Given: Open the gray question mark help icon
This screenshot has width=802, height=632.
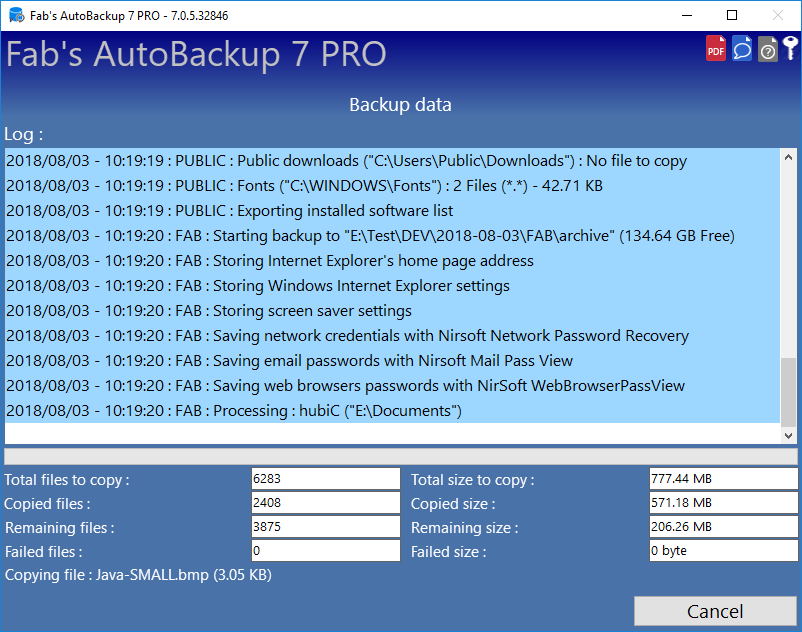Looking at the screenshot, I should point(767,49).
